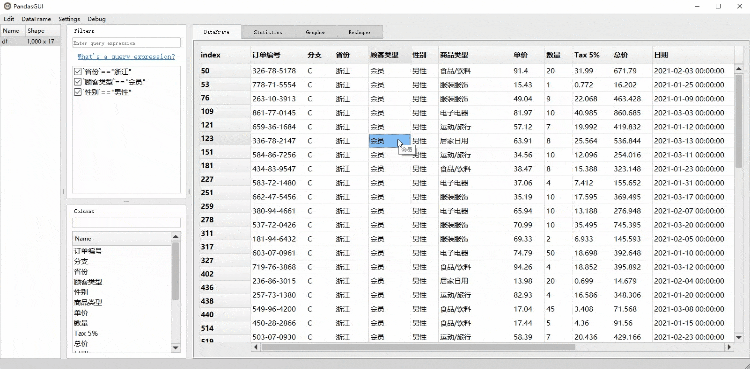
Task: Click the table's vertical scrollbar thumb
Action: 739,121
